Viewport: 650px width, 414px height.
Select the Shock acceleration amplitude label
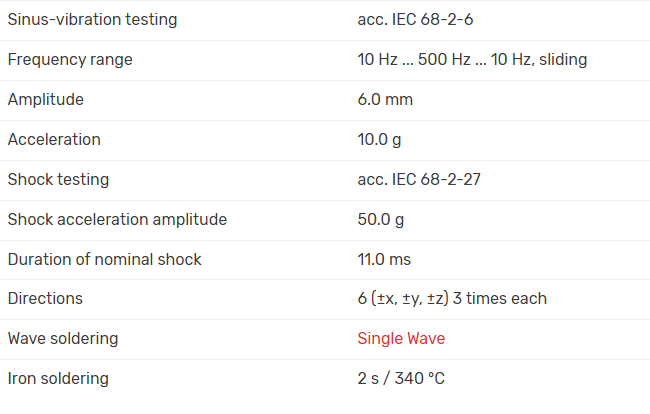tap(117, 219)
